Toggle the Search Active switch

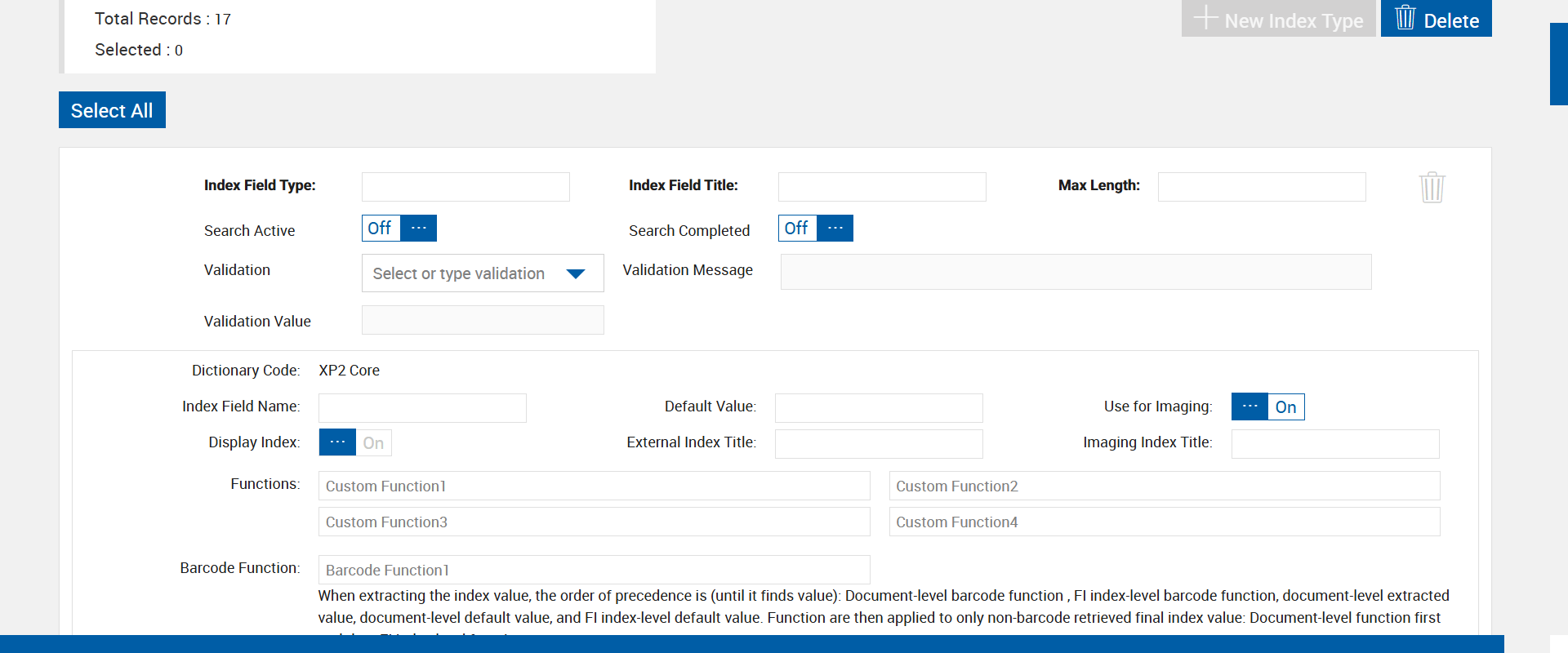coord(399,229)
